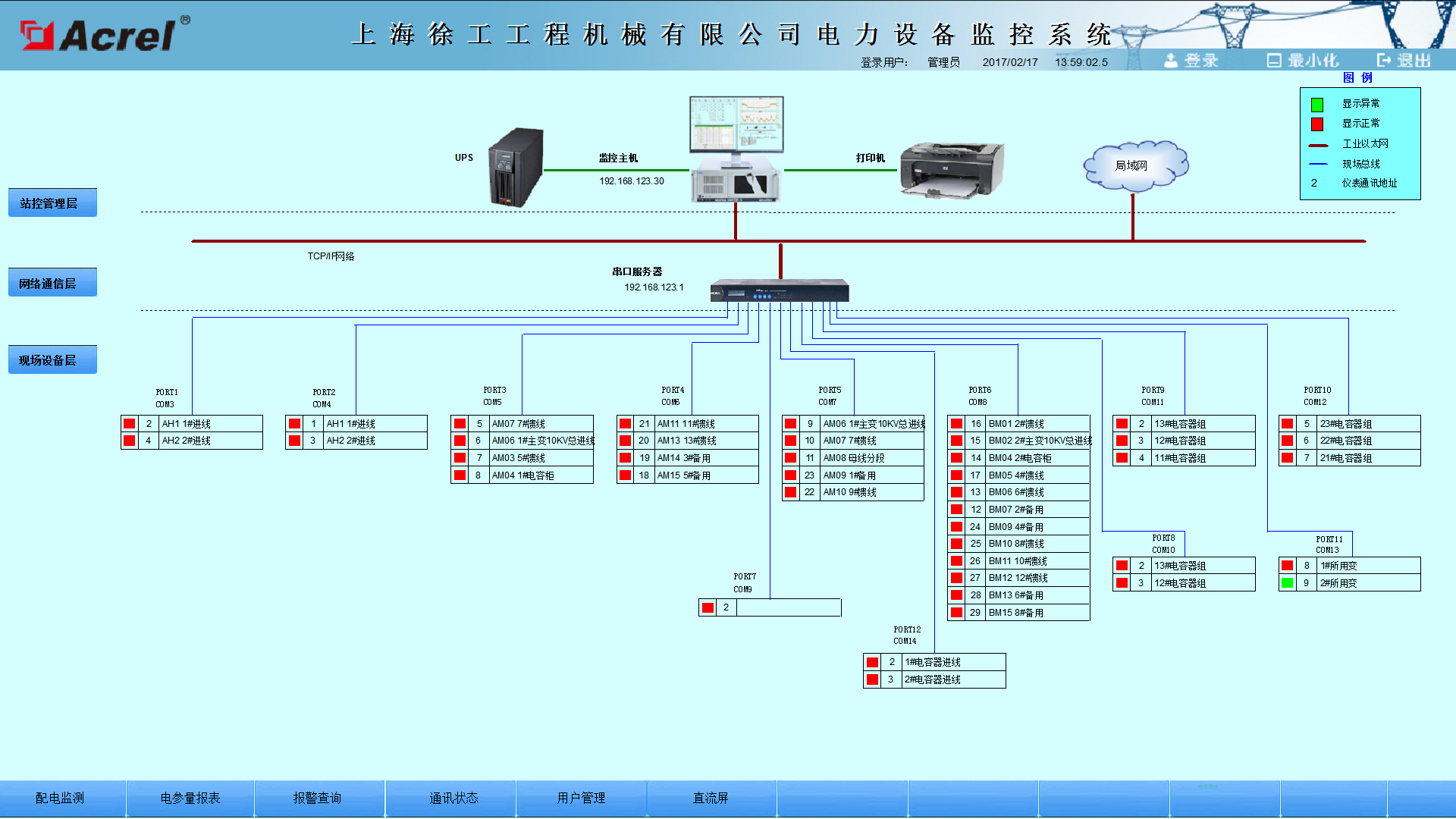Image resolution: width=1456 pixels, height=819 pixels.
Task: Open the 配电监测 tab
Action: (x=60, y=798)
